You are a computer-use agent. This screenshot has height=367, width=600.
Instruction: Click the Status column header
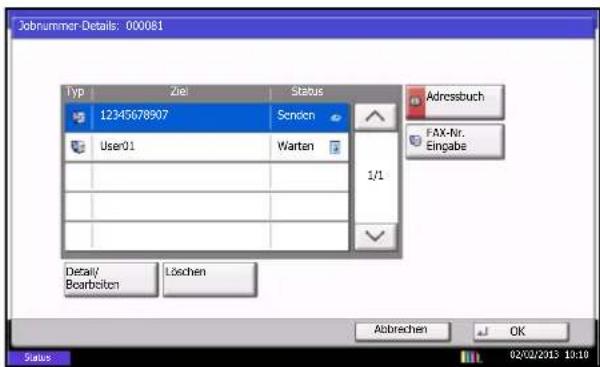[307, 91]
